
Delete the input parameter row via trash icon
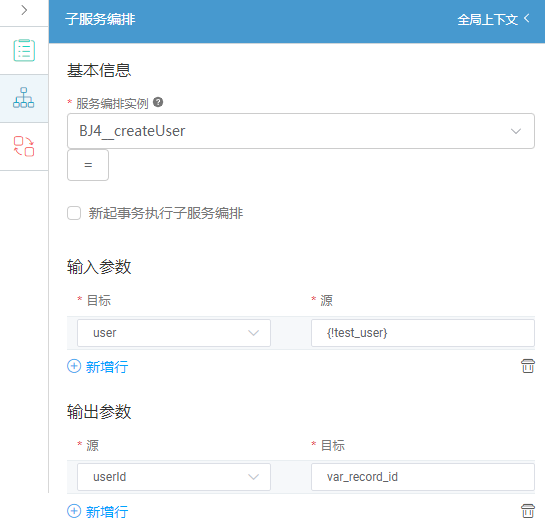click(x=528, y=366)
